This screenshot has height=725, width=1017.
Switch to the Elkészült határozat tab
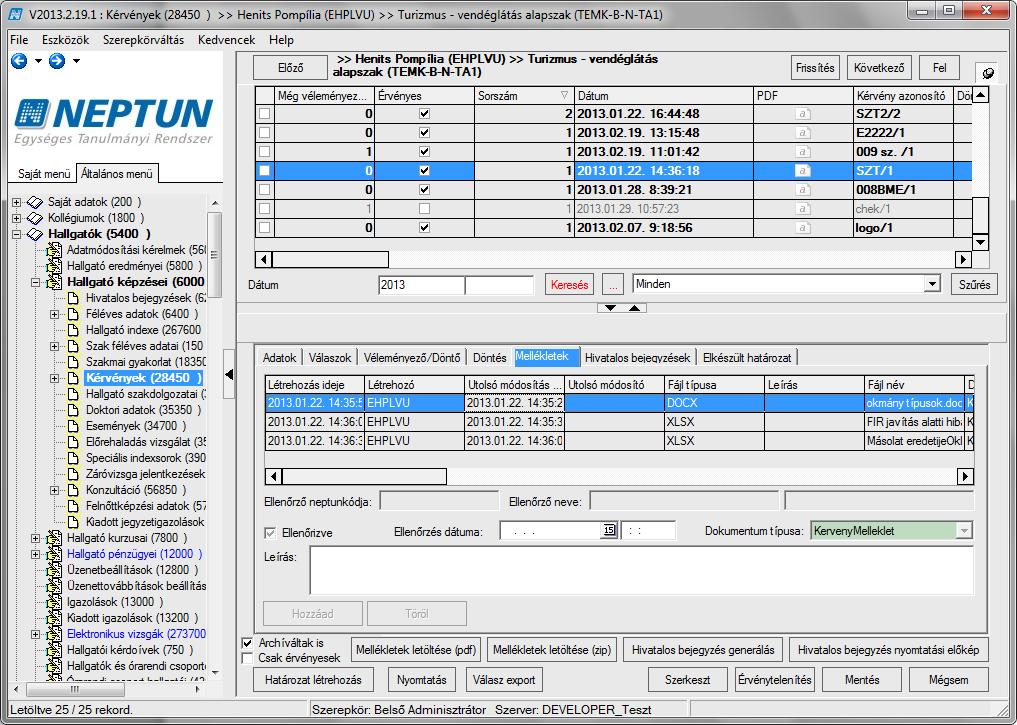(747, 357)
